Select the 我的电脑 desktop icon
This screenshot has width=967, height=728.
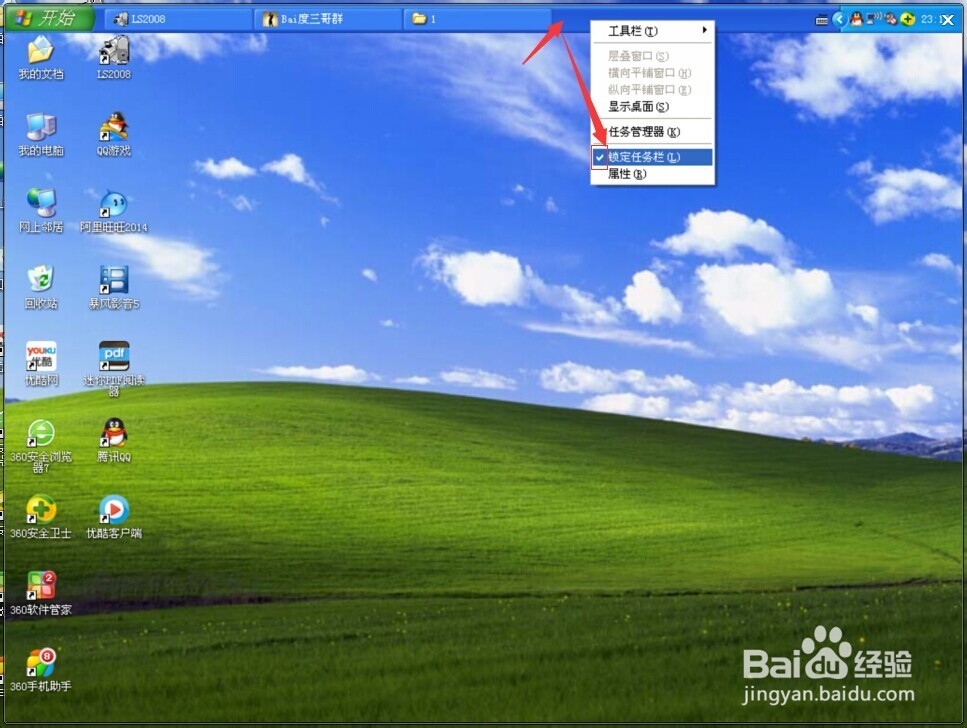tap(41, 134)
